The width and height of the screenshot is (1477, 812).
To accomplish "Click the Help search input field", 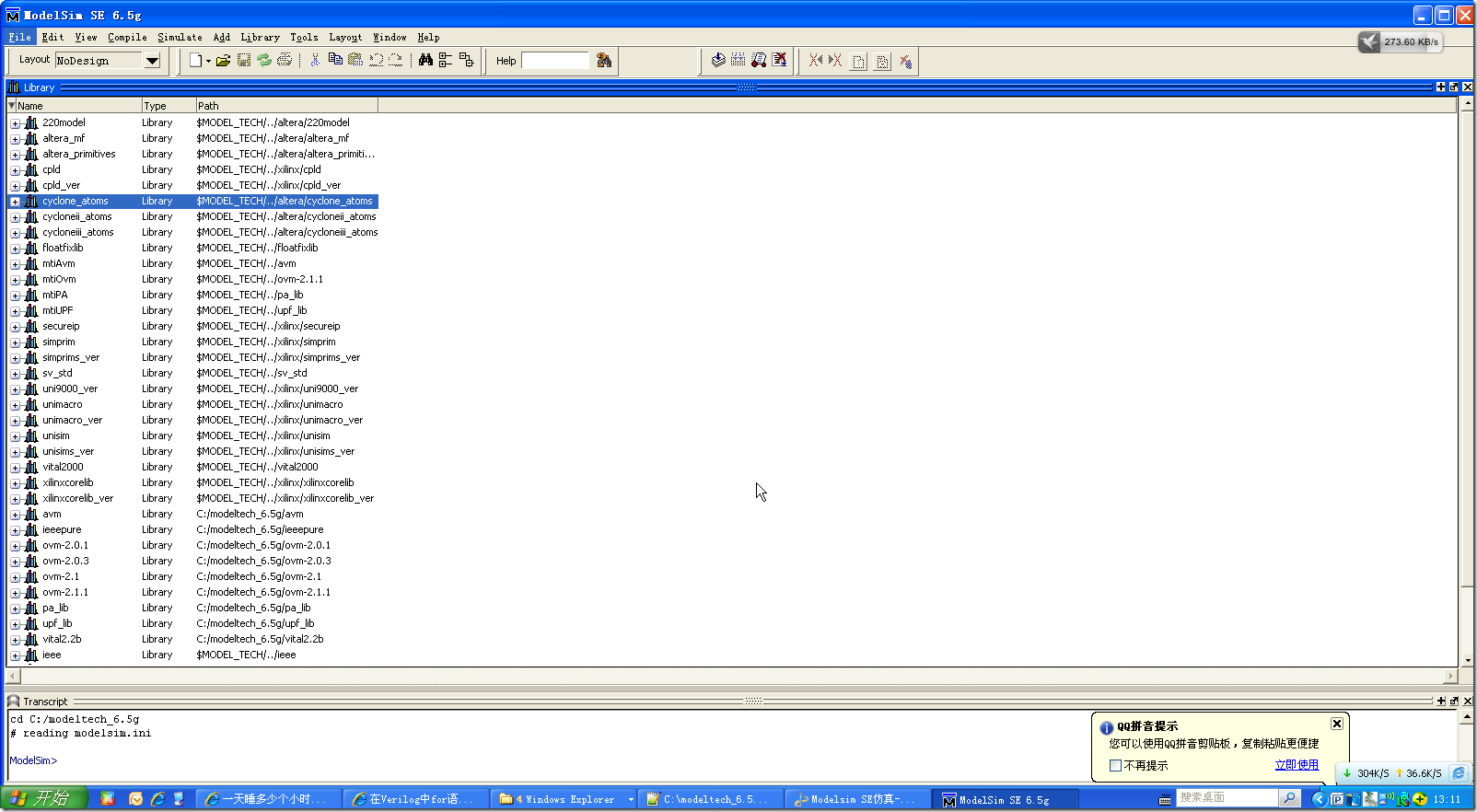I will click(554, 61).
